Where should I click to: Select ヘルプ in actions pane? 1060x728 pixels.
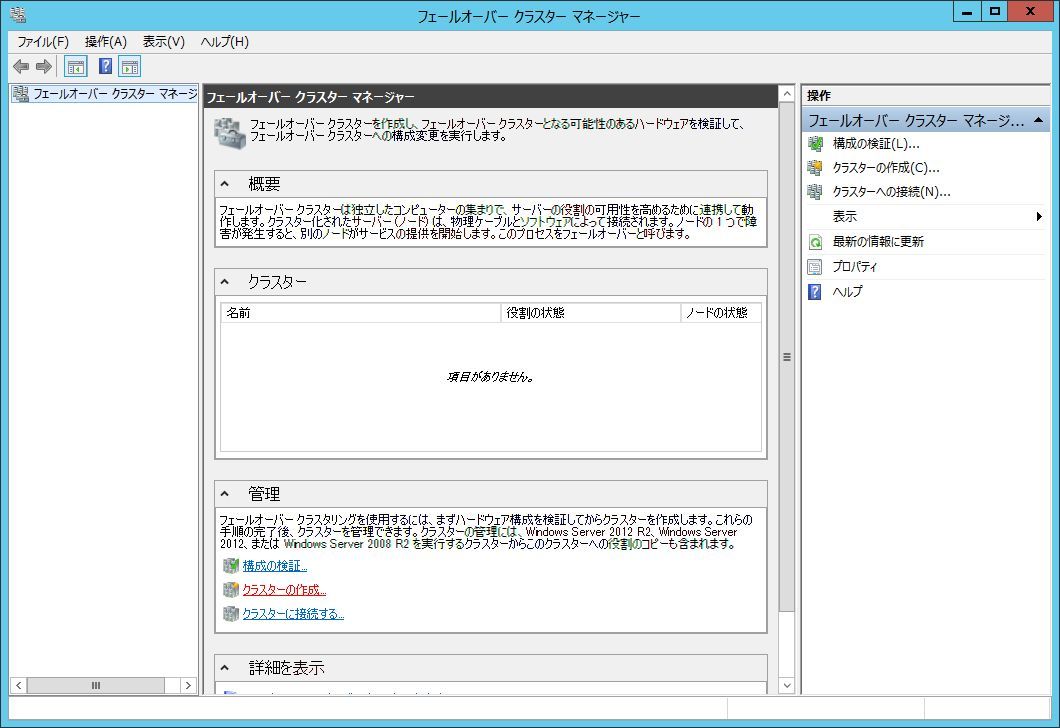(847, 292)
